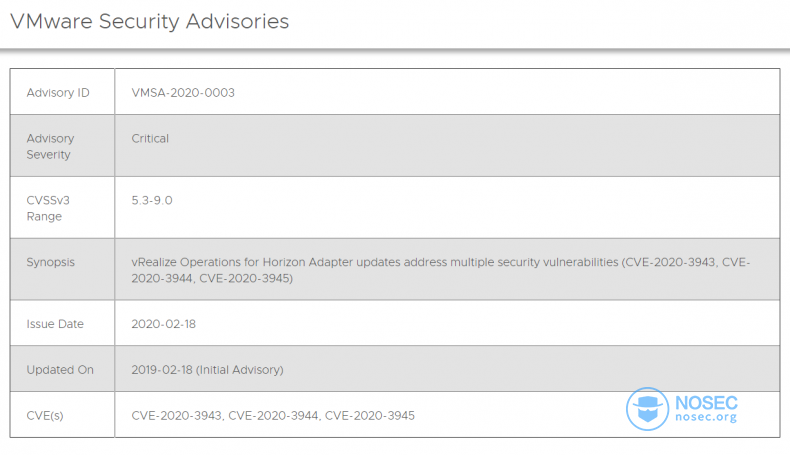790x455 pixels.
Task: Select the 2020-02-18 issue date
Action: pos(163,324)
